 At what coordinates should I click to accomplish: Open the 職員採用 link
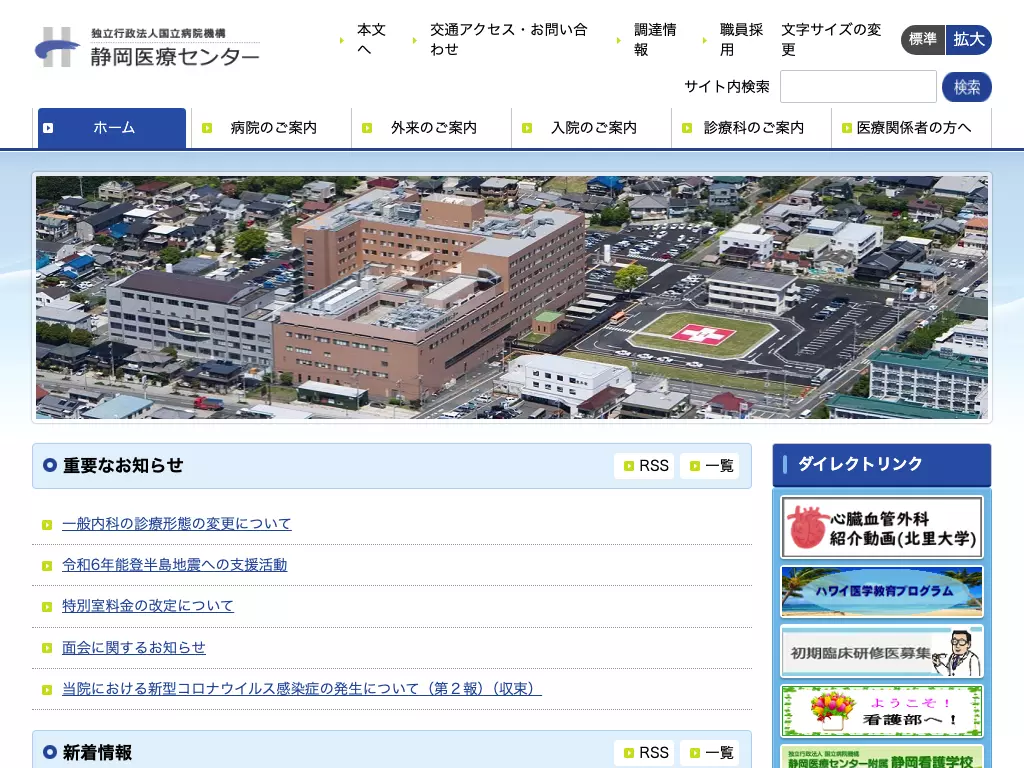tap(741, 39)
